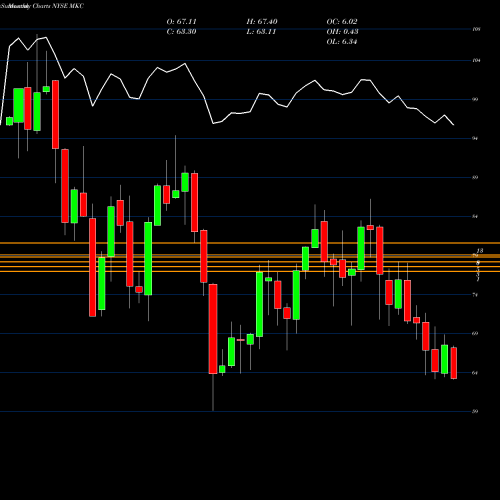
Task: Click the 74 price axis label
Action: (x=475, y=295)
